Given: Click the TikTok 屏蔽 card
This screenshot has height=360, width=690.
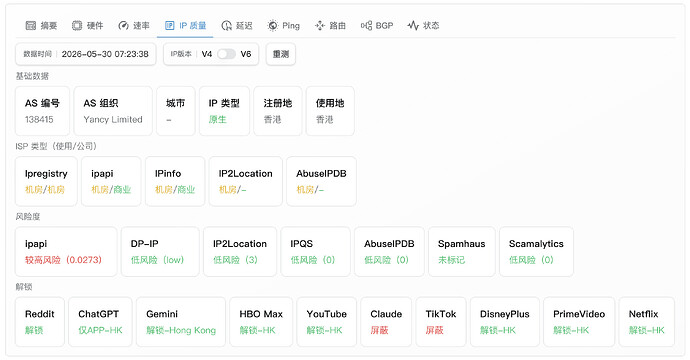Looking at the screenshot, I should pyautogui.click(x=440, y=322).
